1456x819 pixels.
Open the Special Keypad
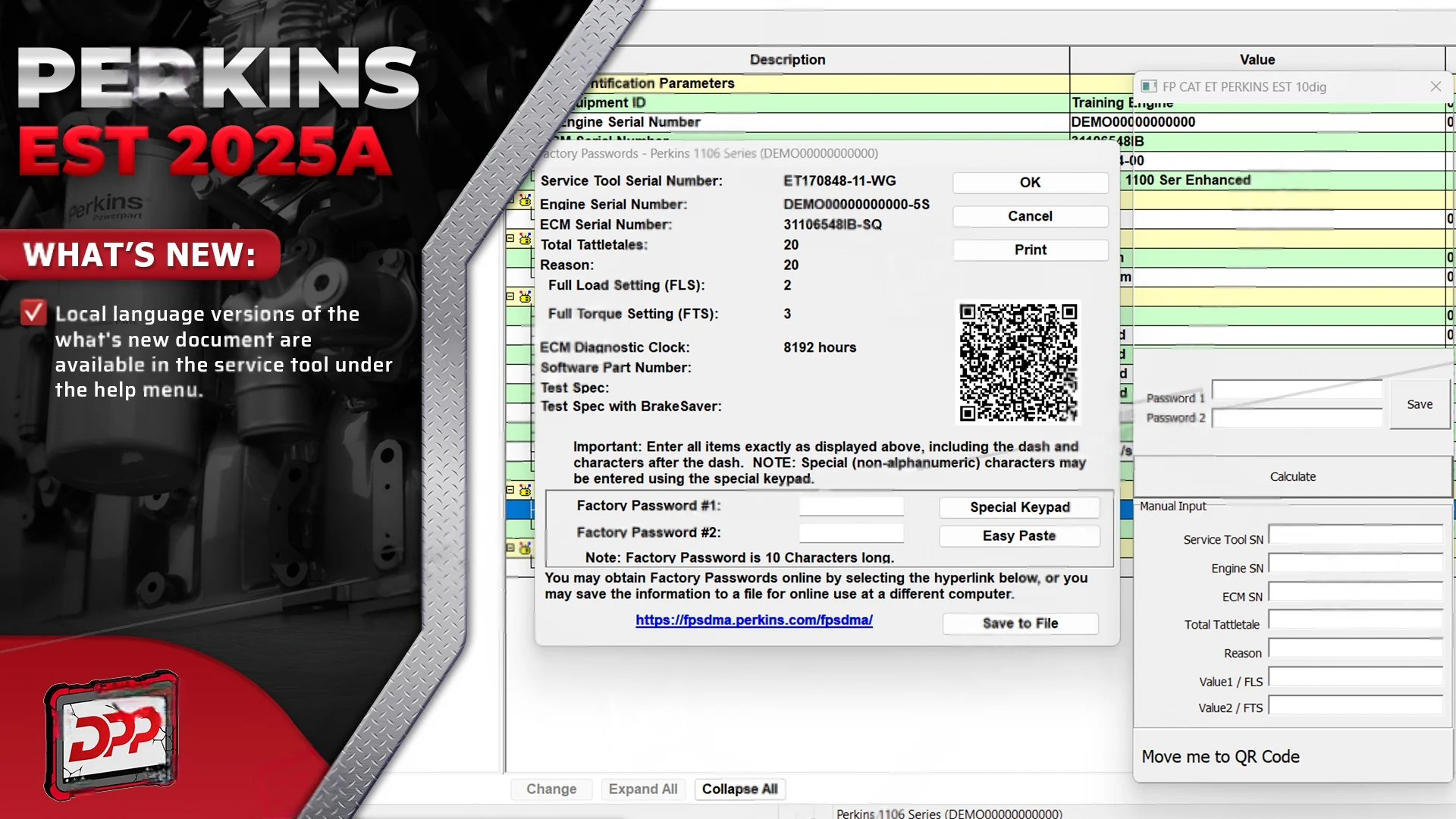tap(1019, 507)
